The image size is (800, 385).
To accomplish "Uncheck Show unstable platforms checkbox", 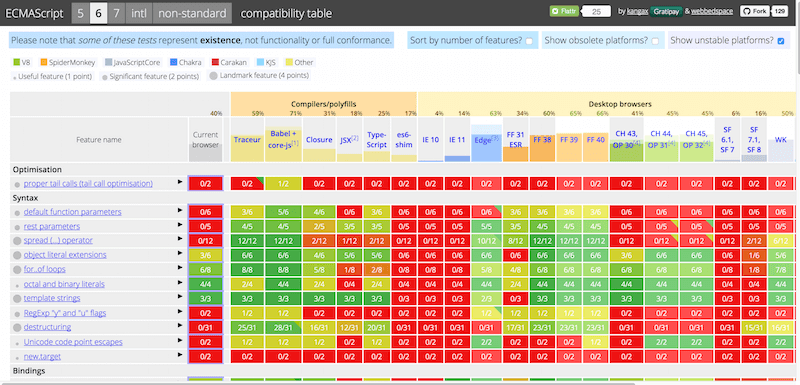I will (x=781, y=41).
